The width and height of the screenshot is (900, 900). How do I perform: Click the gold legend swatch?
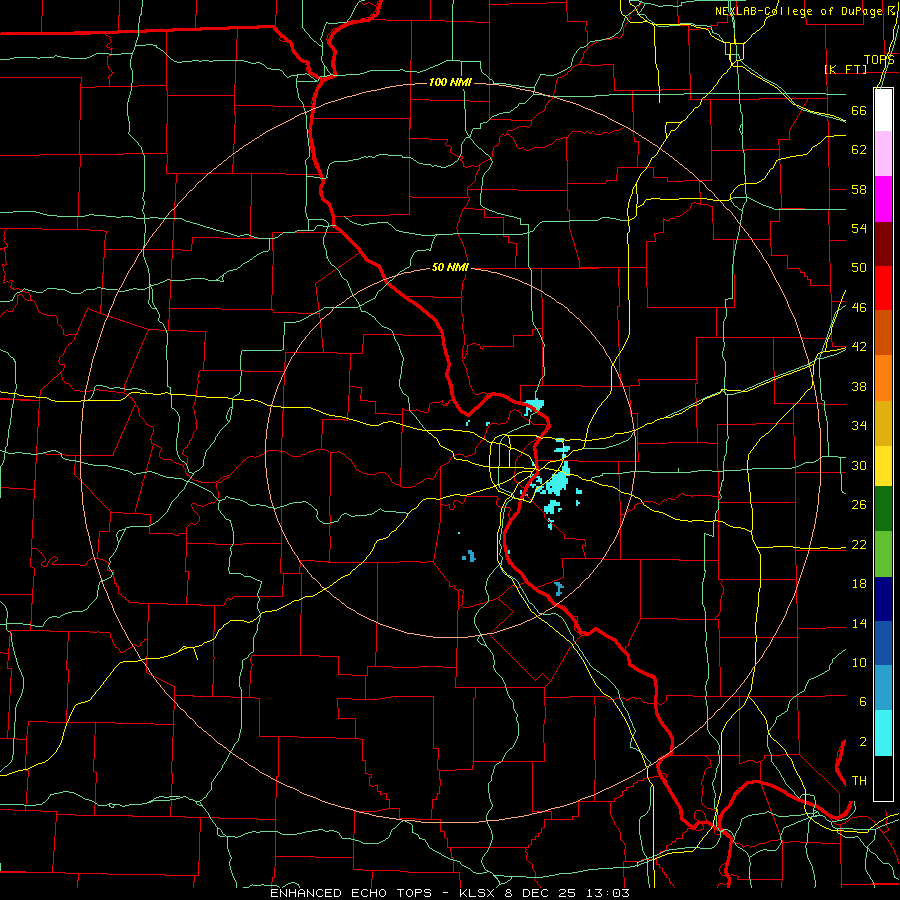[x=883, y=423]
